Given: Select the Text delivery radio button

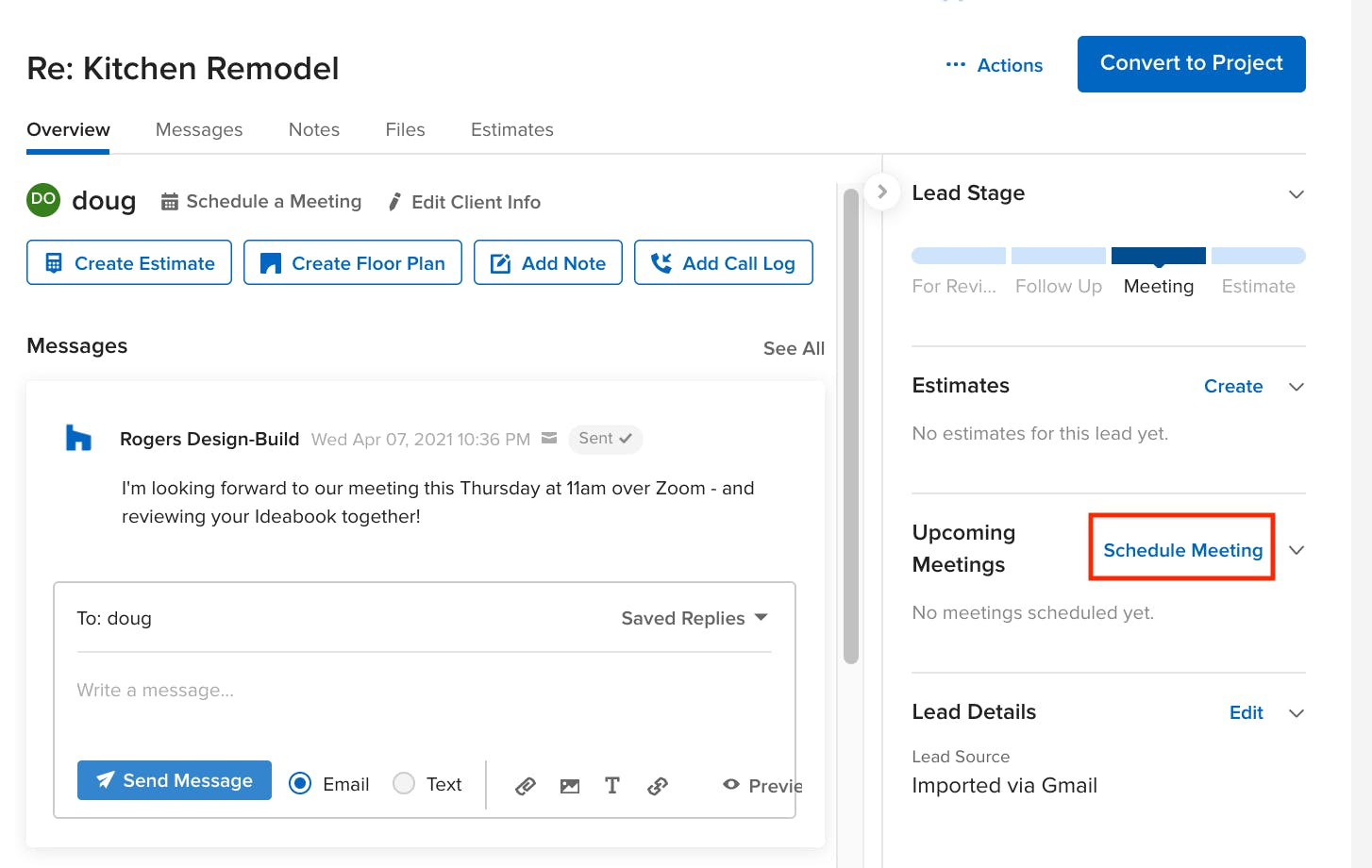Looking at the screenshot, I should point(403,783).
